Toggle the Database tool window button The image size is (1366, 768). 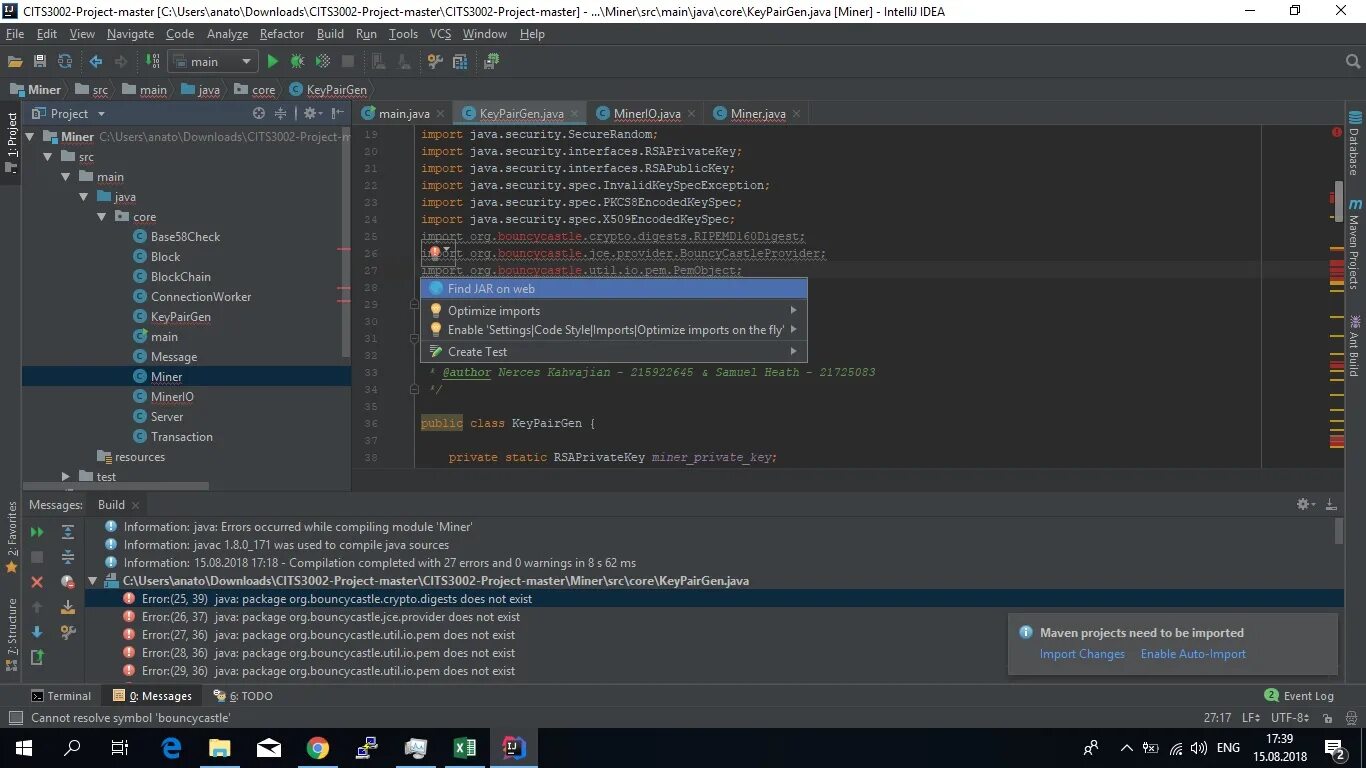(x=1354, y=144)
